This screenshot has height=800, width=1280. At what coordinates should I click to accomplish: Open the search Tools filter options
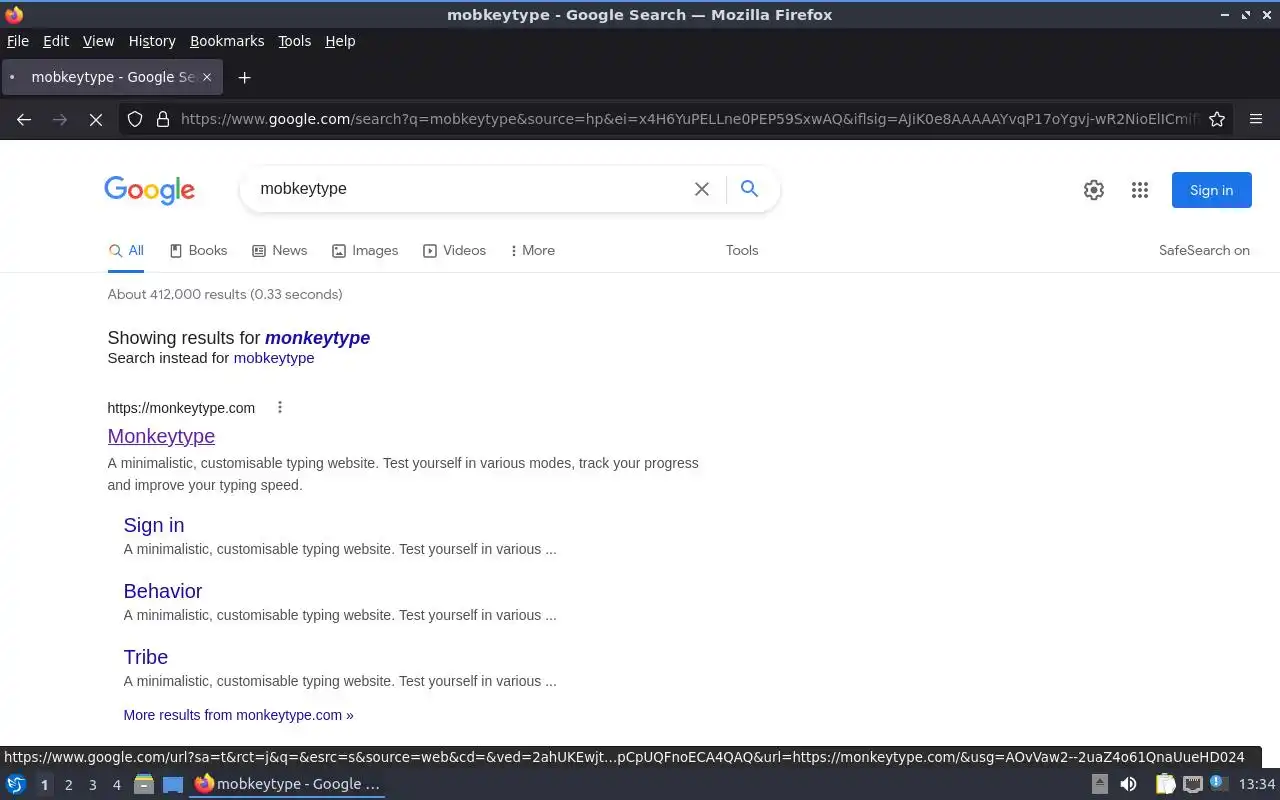(x=742, y=251)
